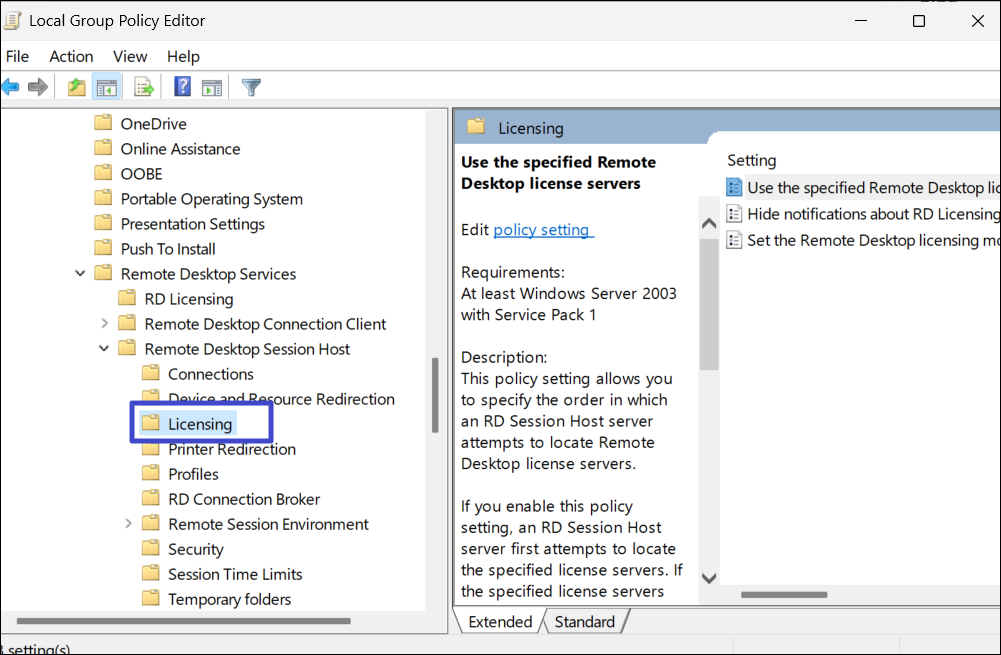This screenshot has height=655, width=1001.
Task: Click the Forward arrow toolbar icon
Action: tap(38, 88)
